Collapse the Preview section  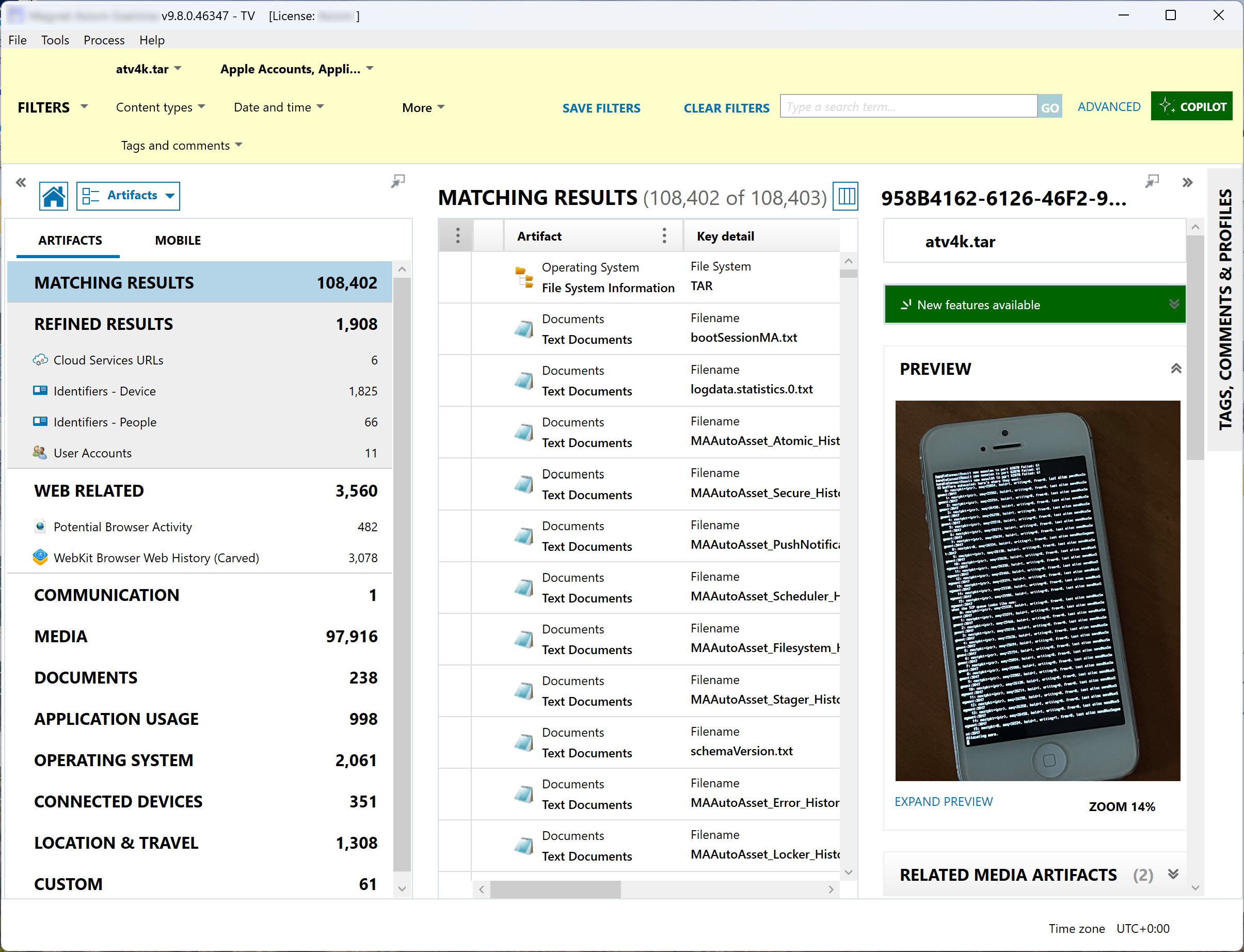tap(1175, 369)
